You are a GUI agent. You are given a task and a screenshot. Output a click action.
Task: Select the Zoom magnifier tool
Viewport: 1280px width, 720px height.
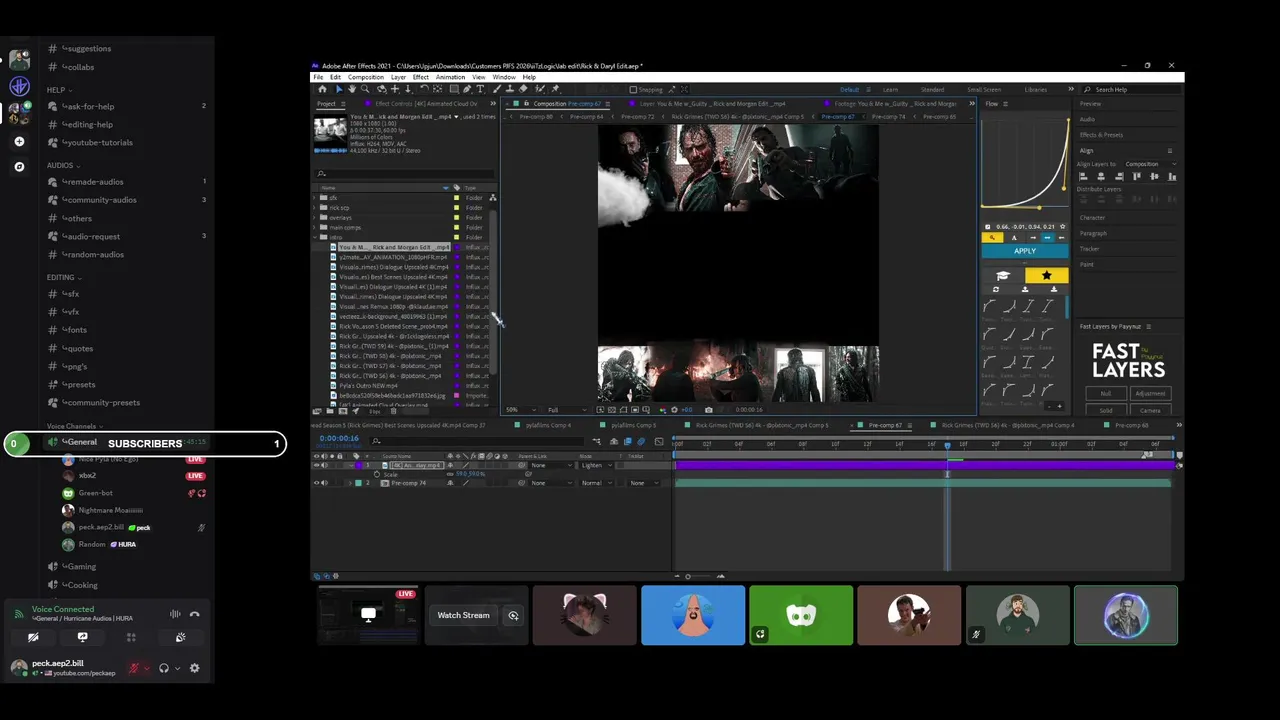tap(365, 89)
